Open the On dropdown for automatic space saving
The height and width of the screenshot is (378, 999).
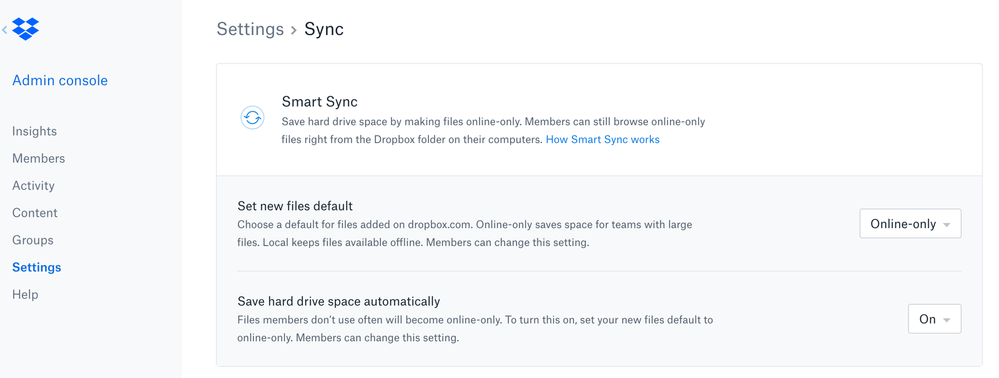[934, 319]
